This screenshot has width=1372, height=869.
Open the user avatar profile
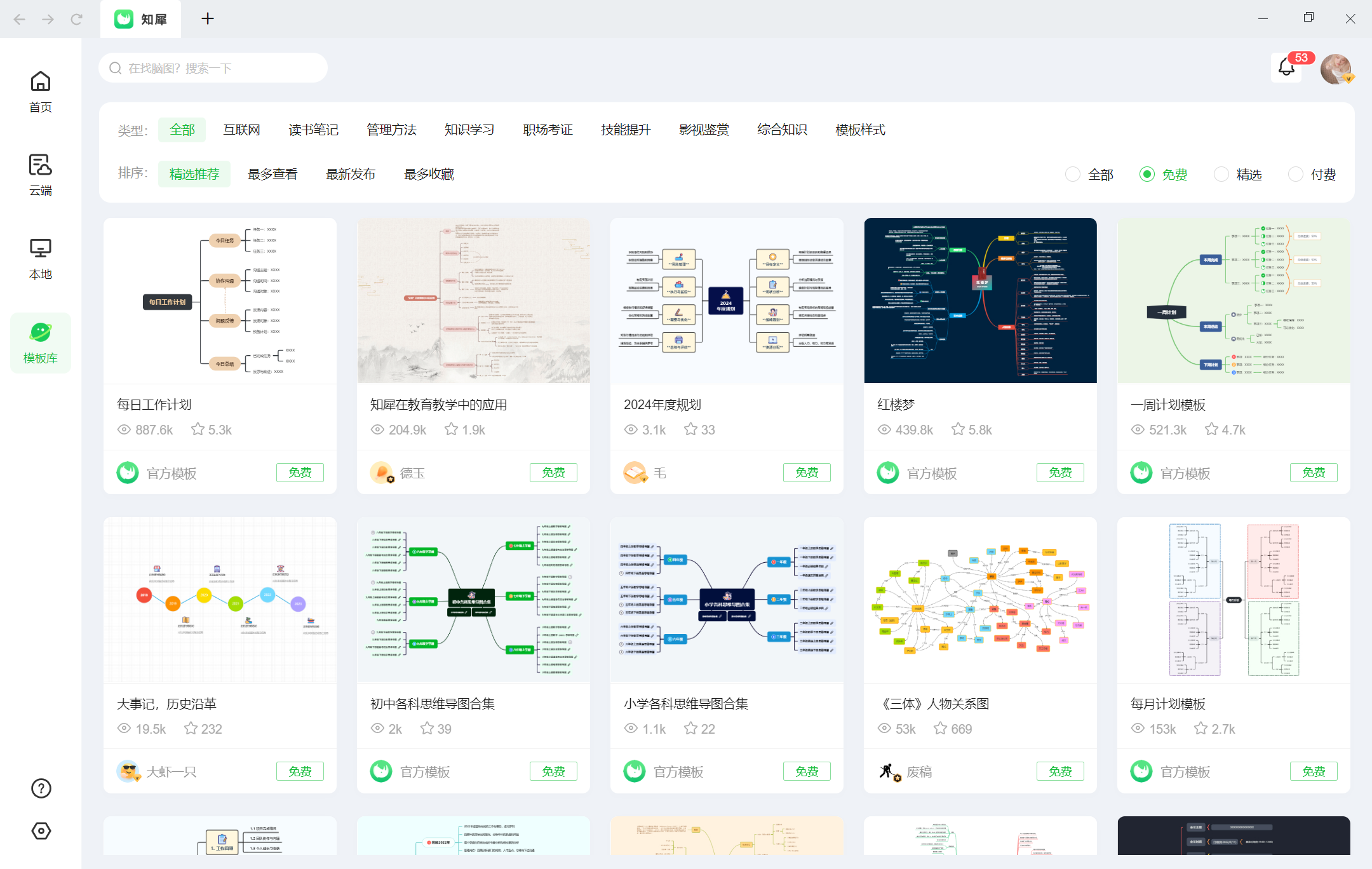tap(1336, 69)
